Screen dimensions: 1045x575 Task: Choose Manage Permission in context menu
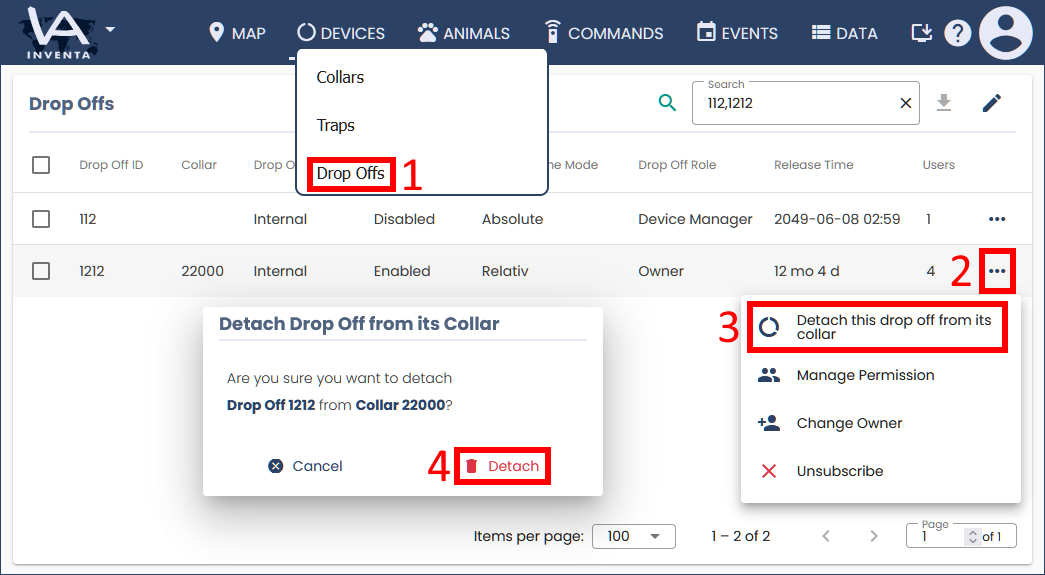tap(865, 375)
